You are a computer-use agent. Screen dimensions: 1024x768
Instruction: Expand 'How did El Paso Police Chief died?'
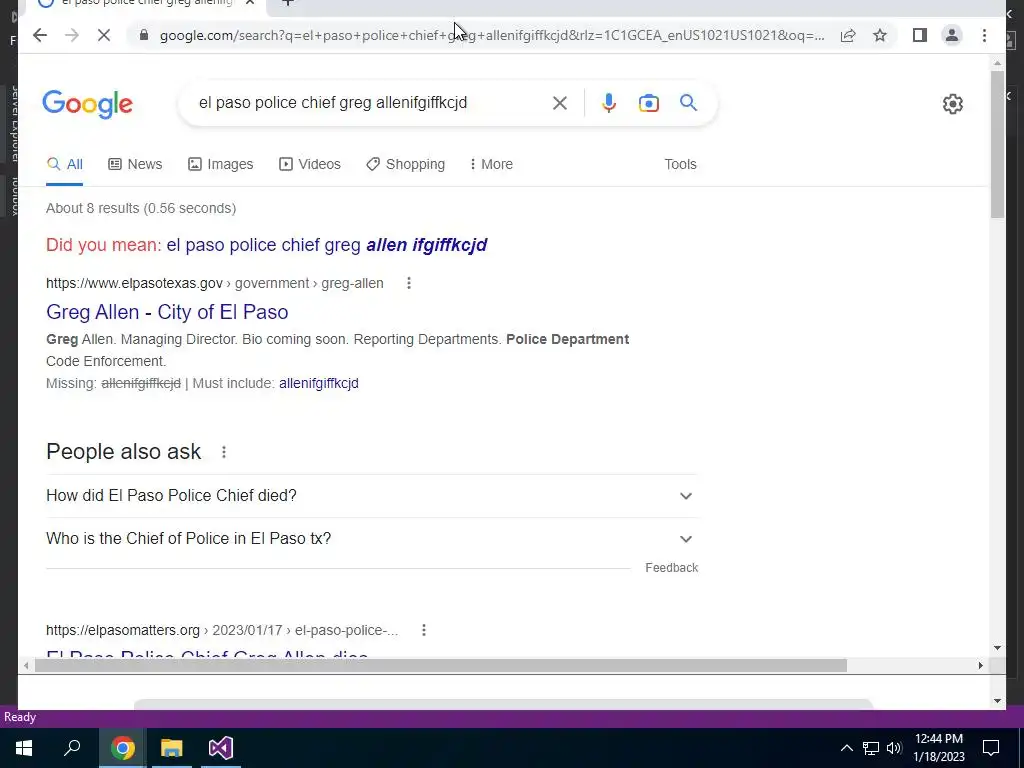[x=372, y=496]
